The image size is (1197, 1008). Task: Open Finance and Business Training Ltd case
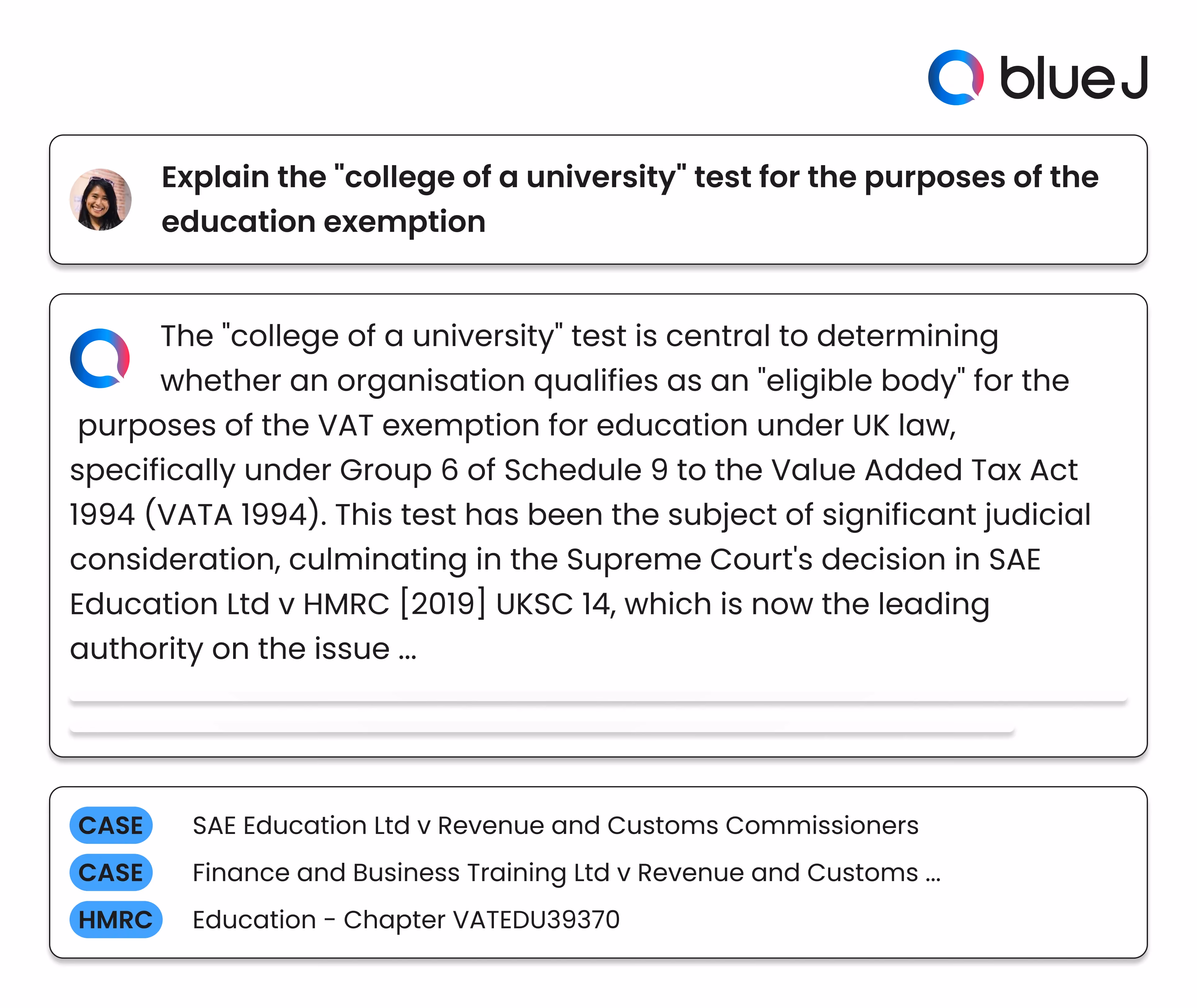click(x=566, y=873)
